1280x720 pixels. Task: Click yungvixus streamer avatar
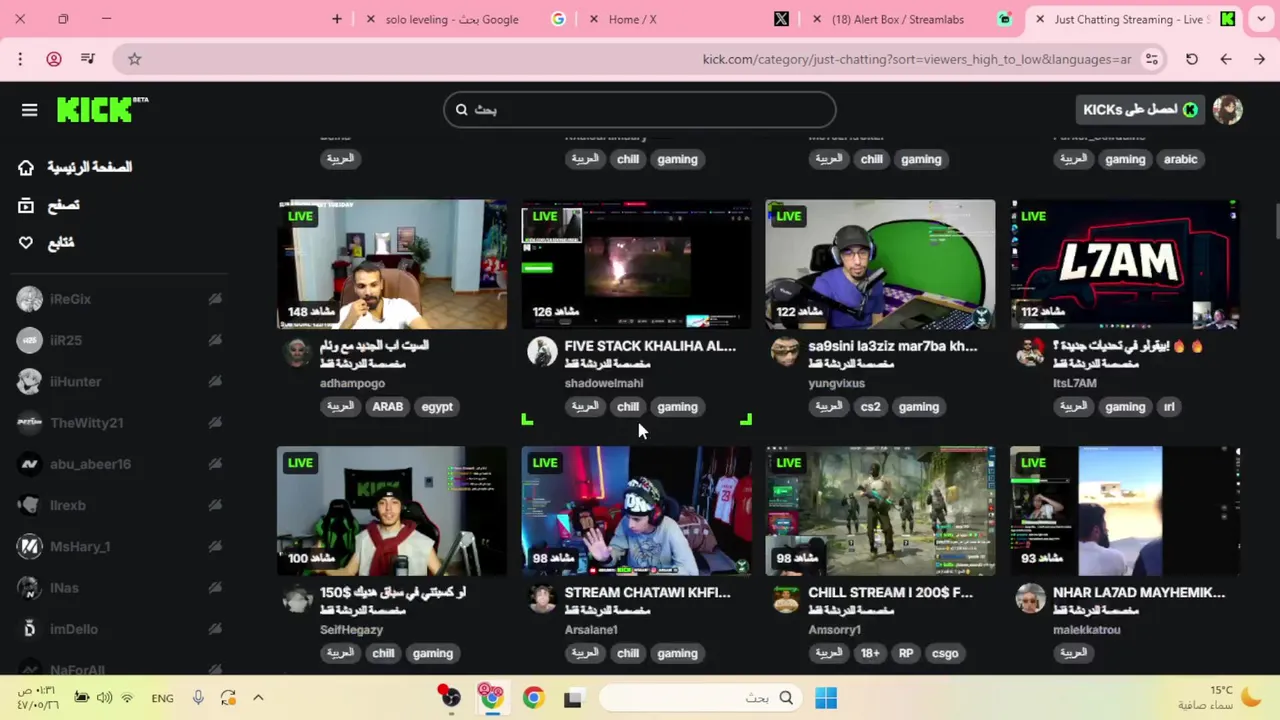tap(786, 351)
